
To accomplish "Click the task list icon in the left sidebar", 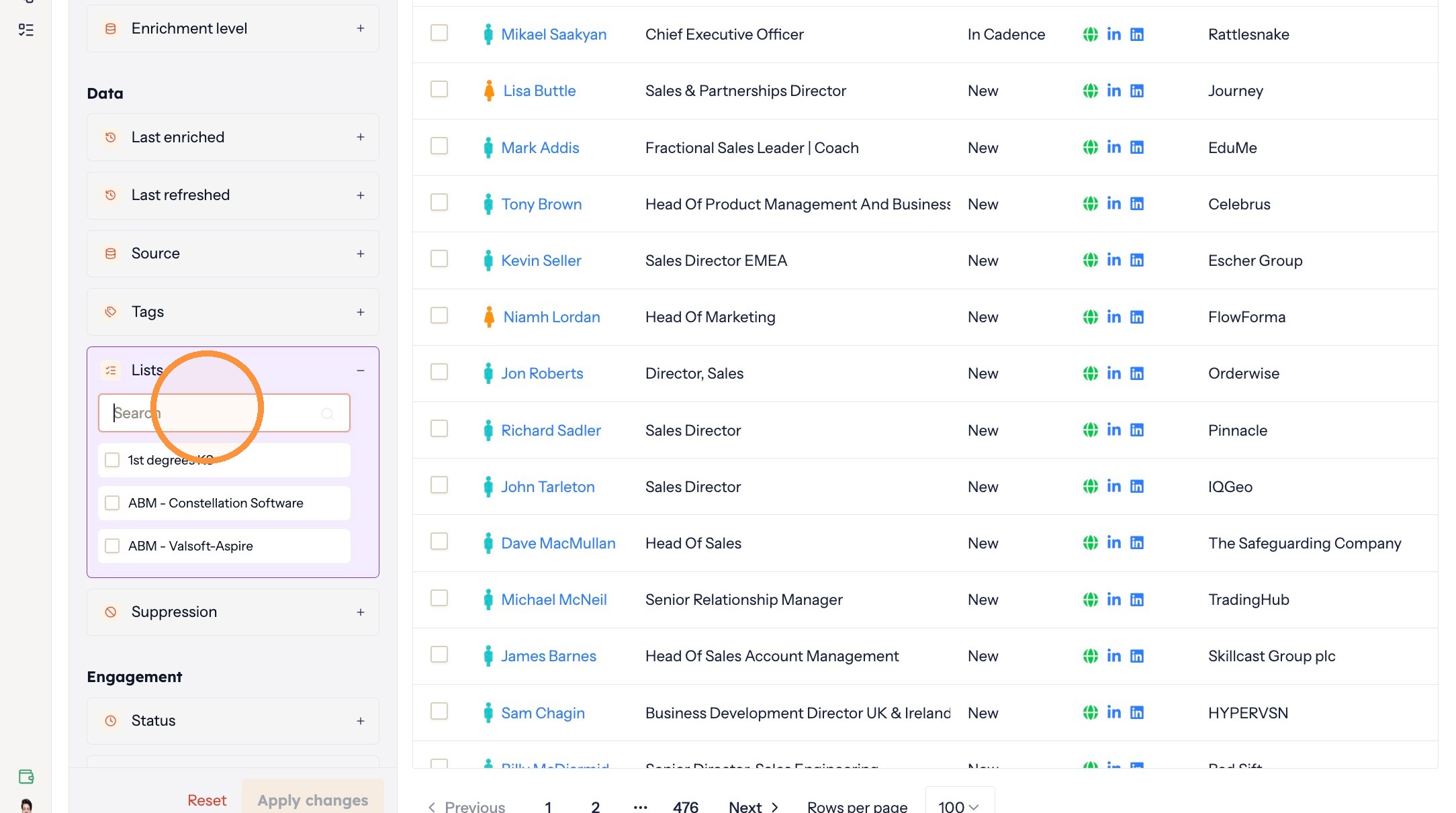I will click(x=26, y=30).
